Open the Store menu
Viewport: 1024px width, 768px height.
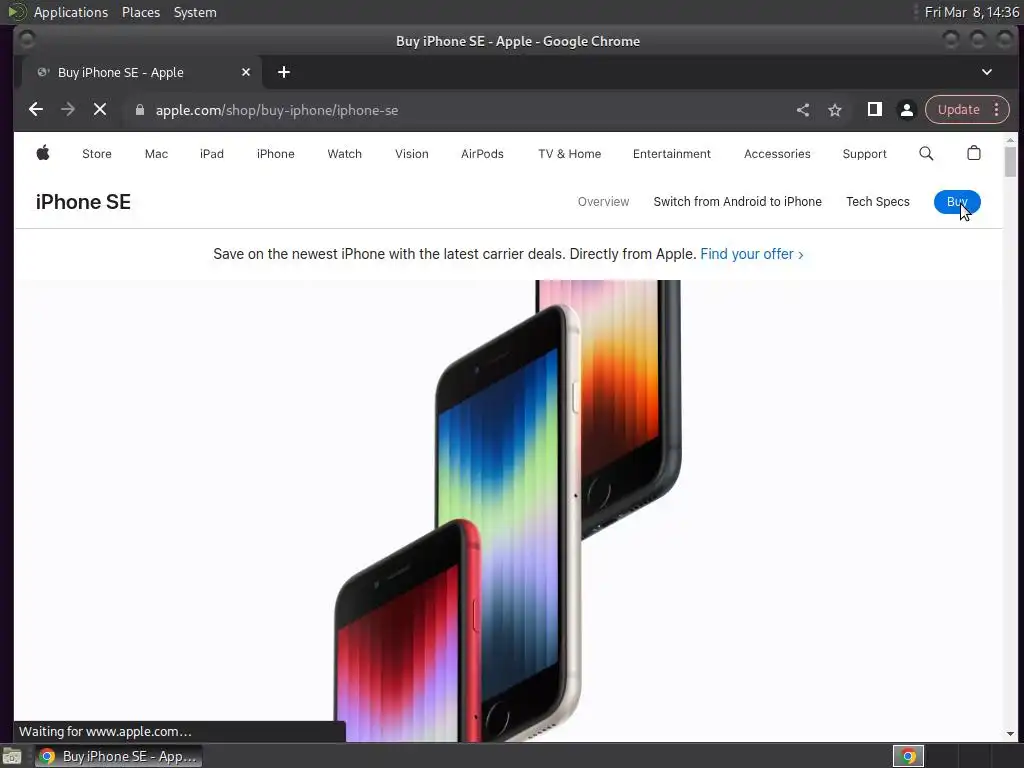click(97, 154)
